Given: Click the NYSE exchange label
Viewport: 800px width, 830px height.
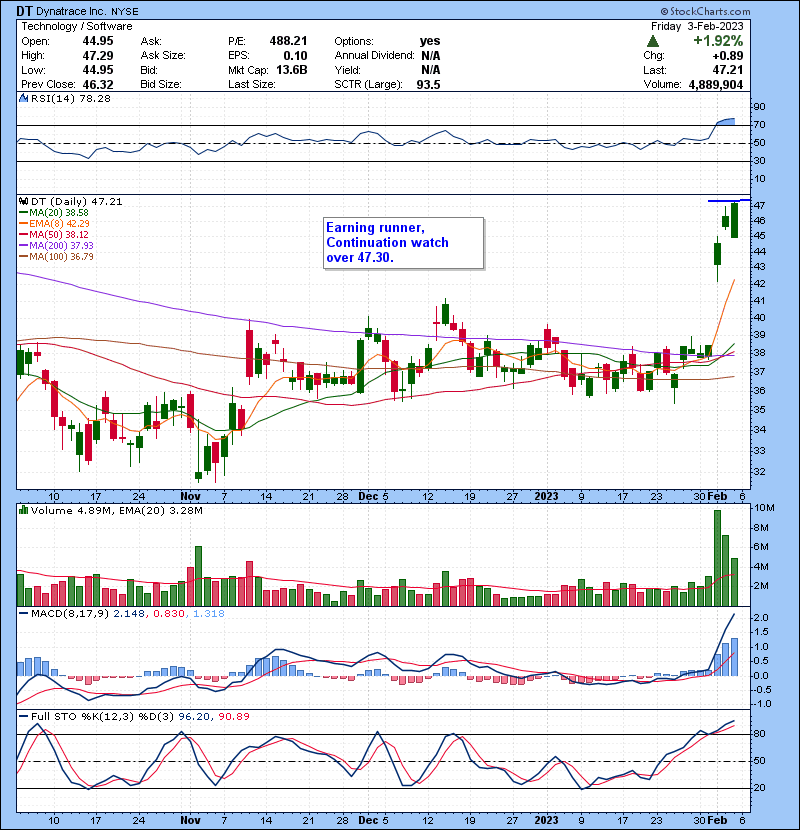Looking at the screenshot, I should 125,12.
